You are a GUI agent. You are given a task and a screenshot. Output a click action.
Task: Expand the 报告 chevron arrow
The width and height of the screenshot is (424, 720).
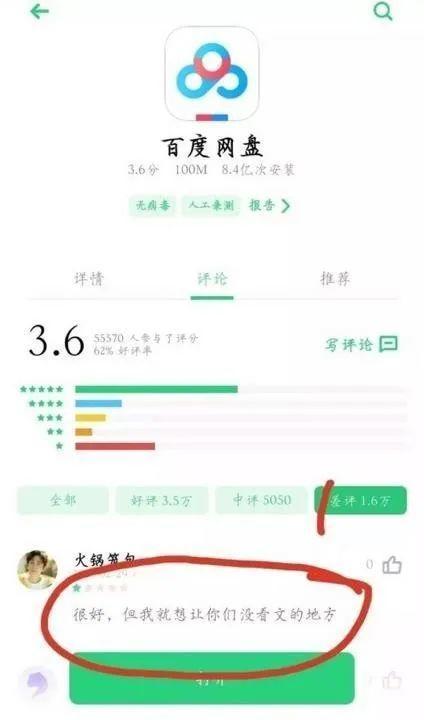tap(286, 206)
